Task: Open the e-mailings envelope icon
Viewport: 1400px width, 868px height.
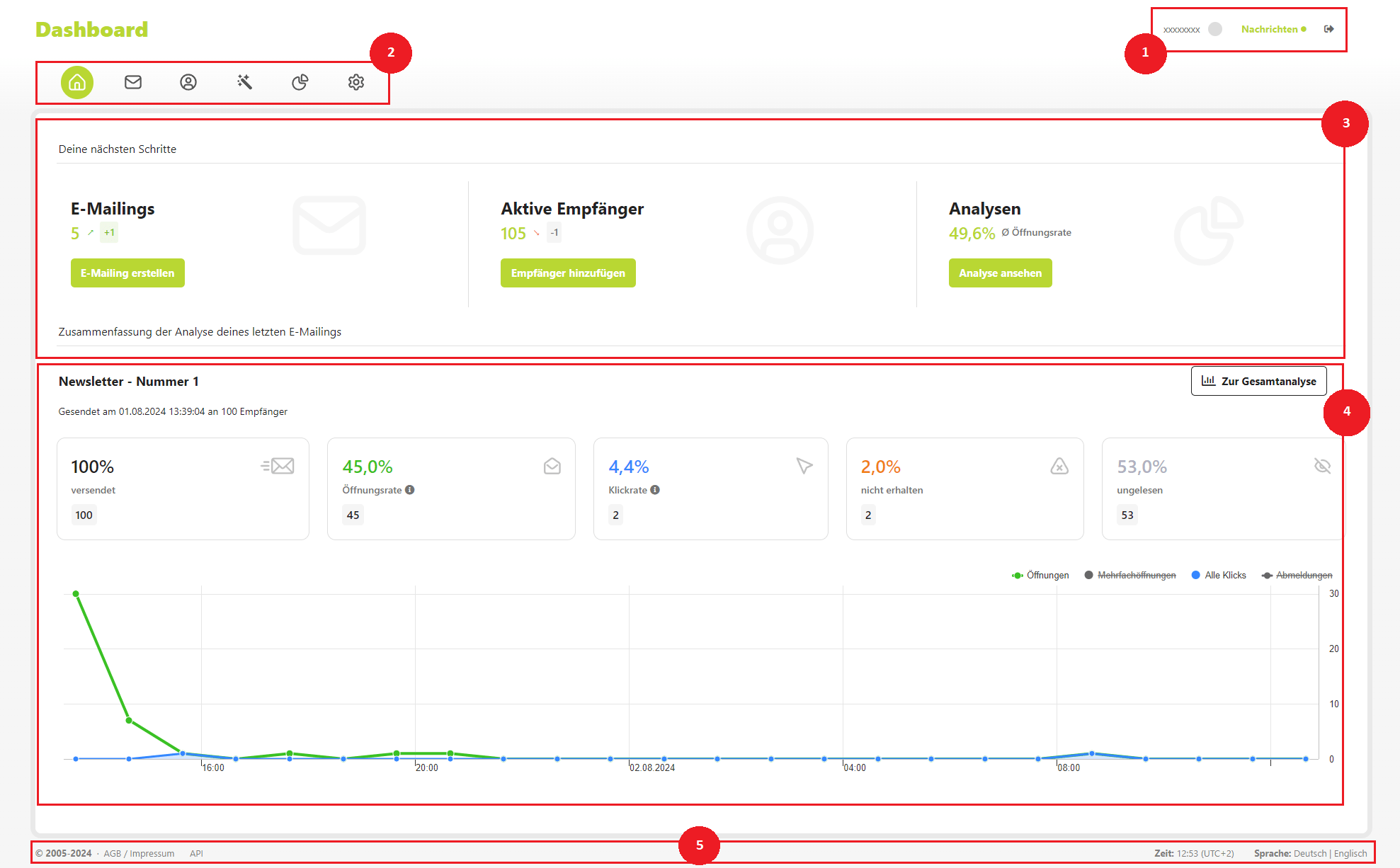Action: point(133,82)
